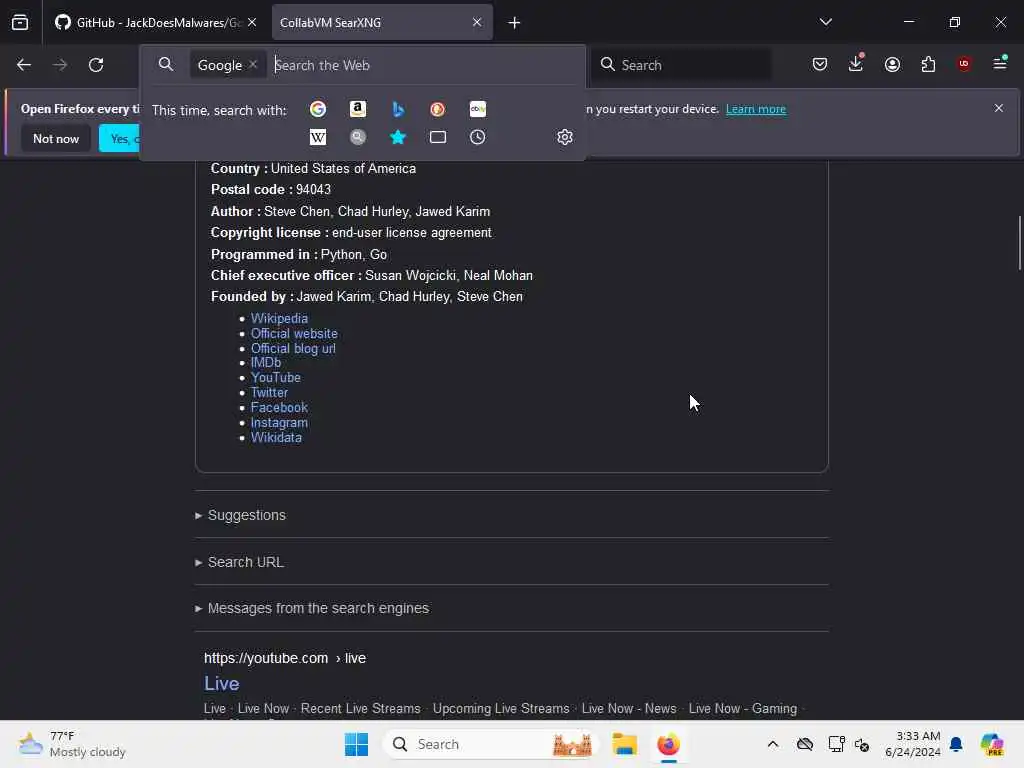Search in open Tabs icon
This screenshot has width=1024, height=768.
[x=438, y=137]
